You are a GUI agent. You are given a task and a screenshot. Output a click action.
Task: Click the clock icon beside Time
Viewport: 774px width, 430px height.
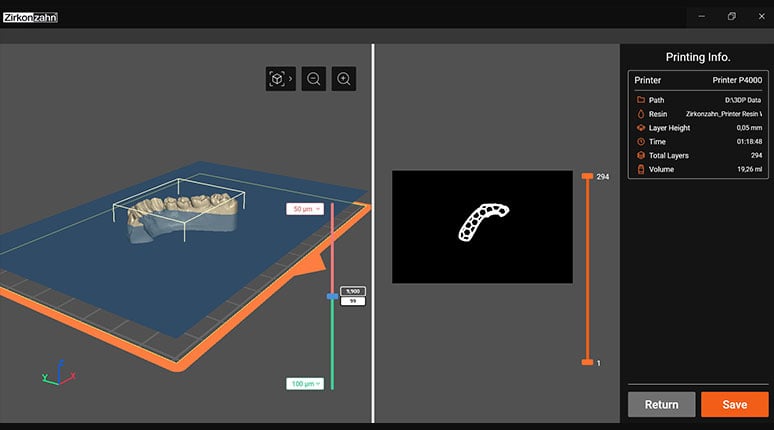[x=641, y=141]
